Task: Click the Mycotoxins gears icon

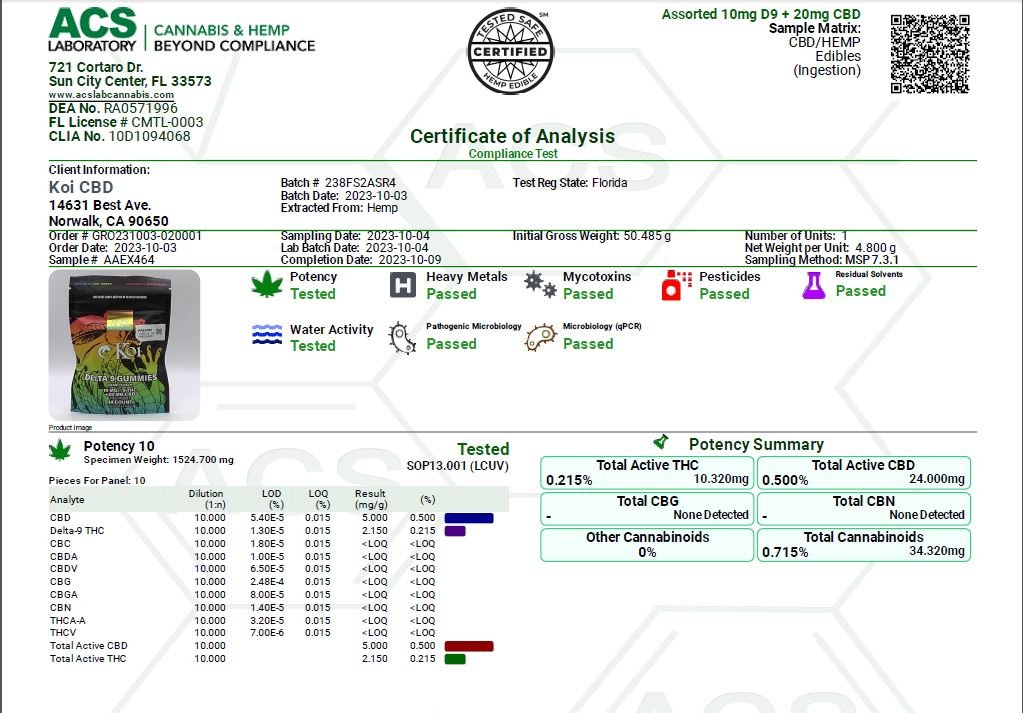Action: pyautogui.click(x=540, y=285)
